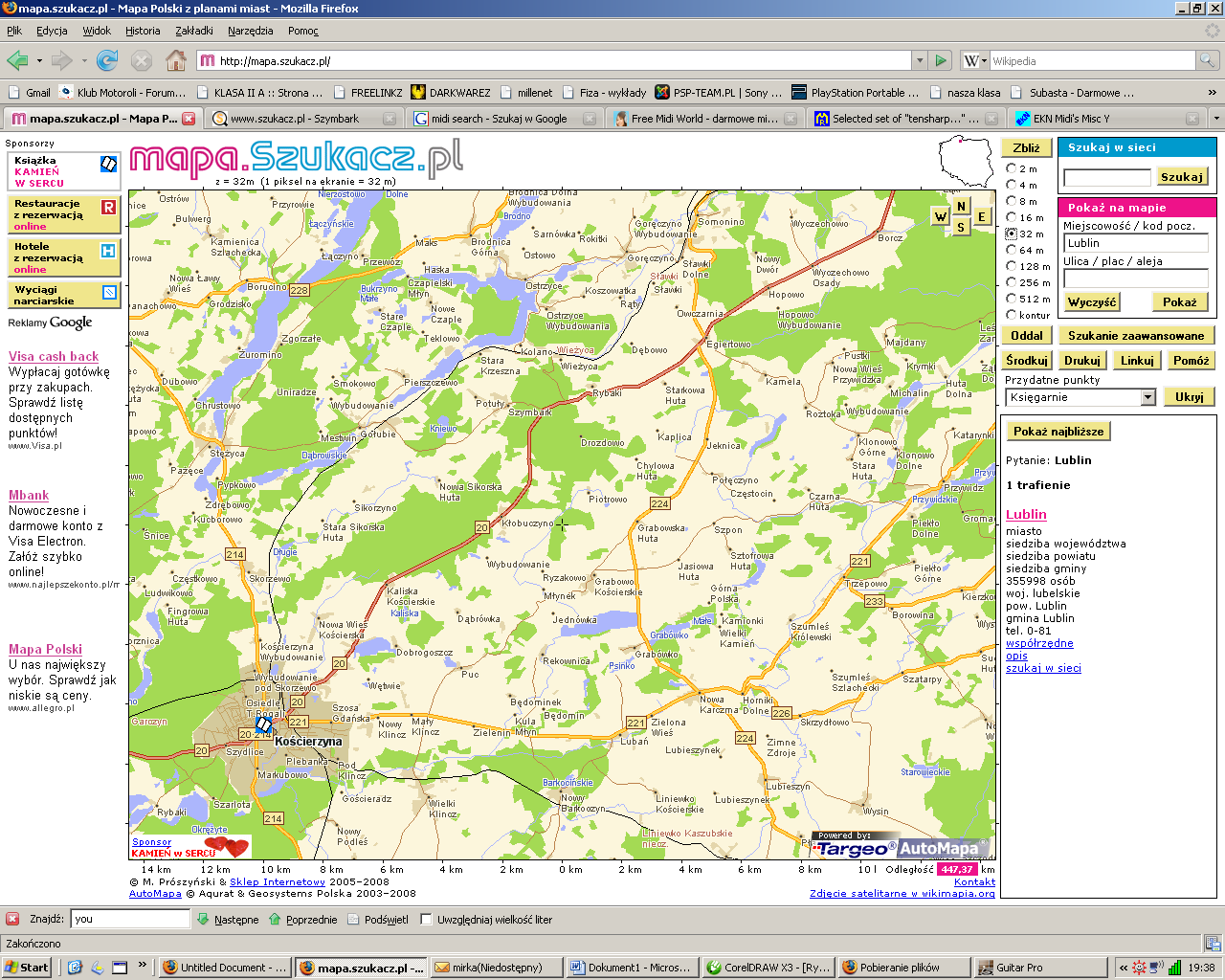Screen dimensions: 1225x980
Task: Select the 2 m scale radio button
Action: [1011, 168]
